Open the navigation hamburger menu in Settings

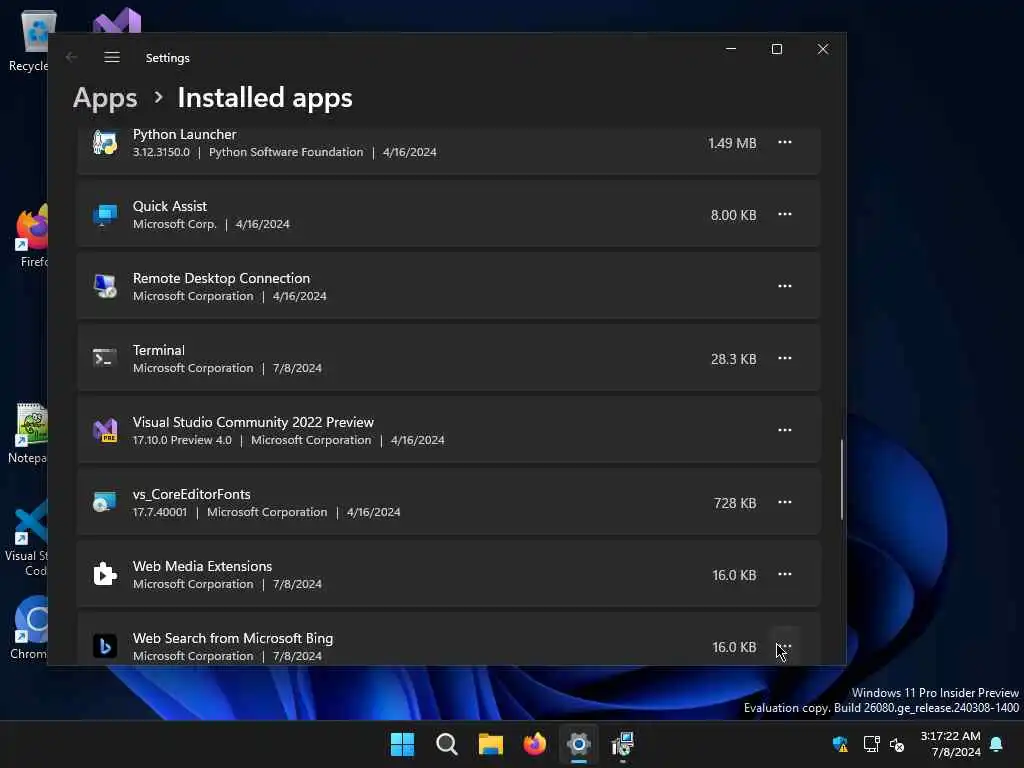(x=112, y=57)
